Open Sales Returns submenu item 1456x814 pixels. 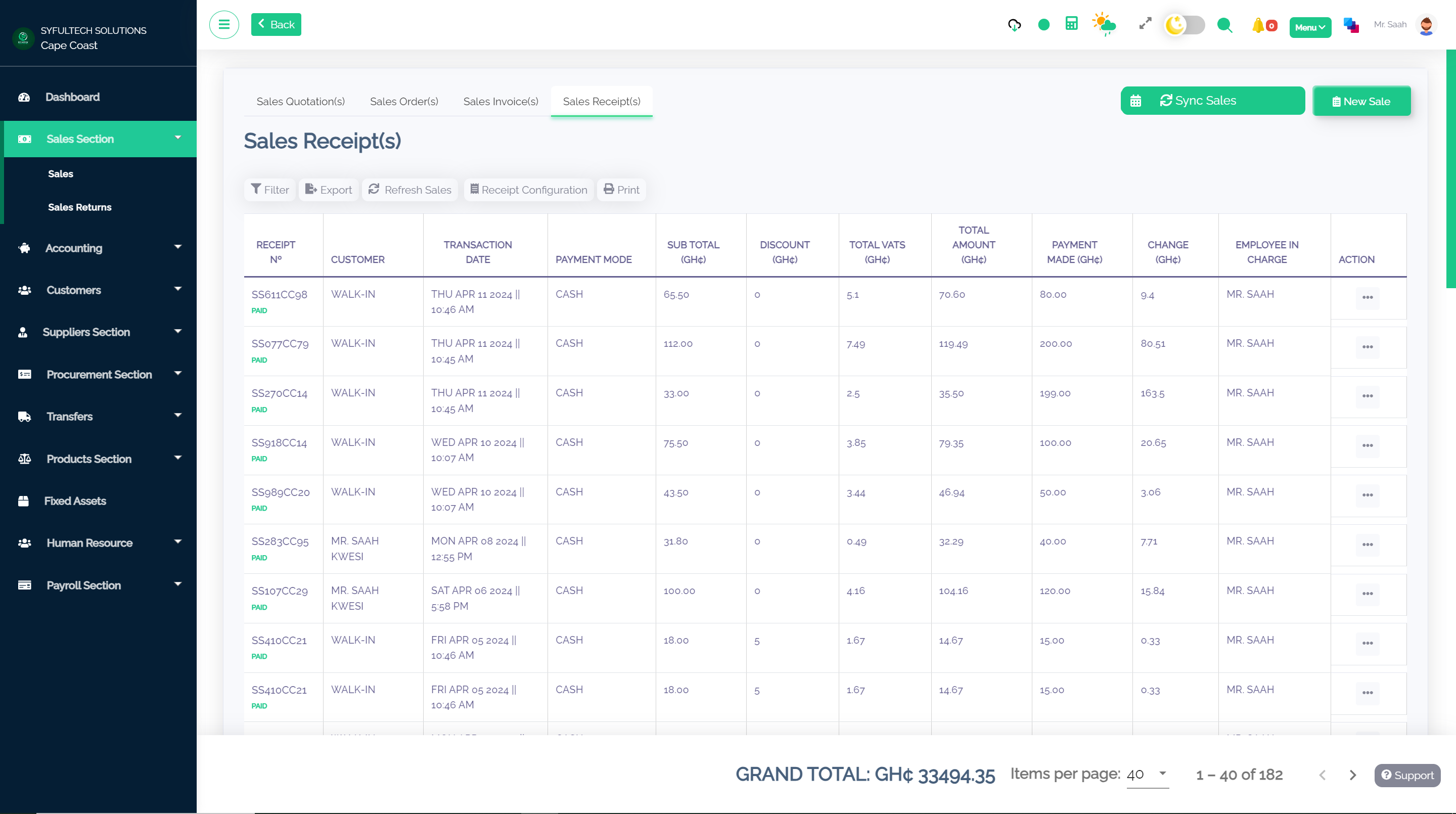[80, 207]
